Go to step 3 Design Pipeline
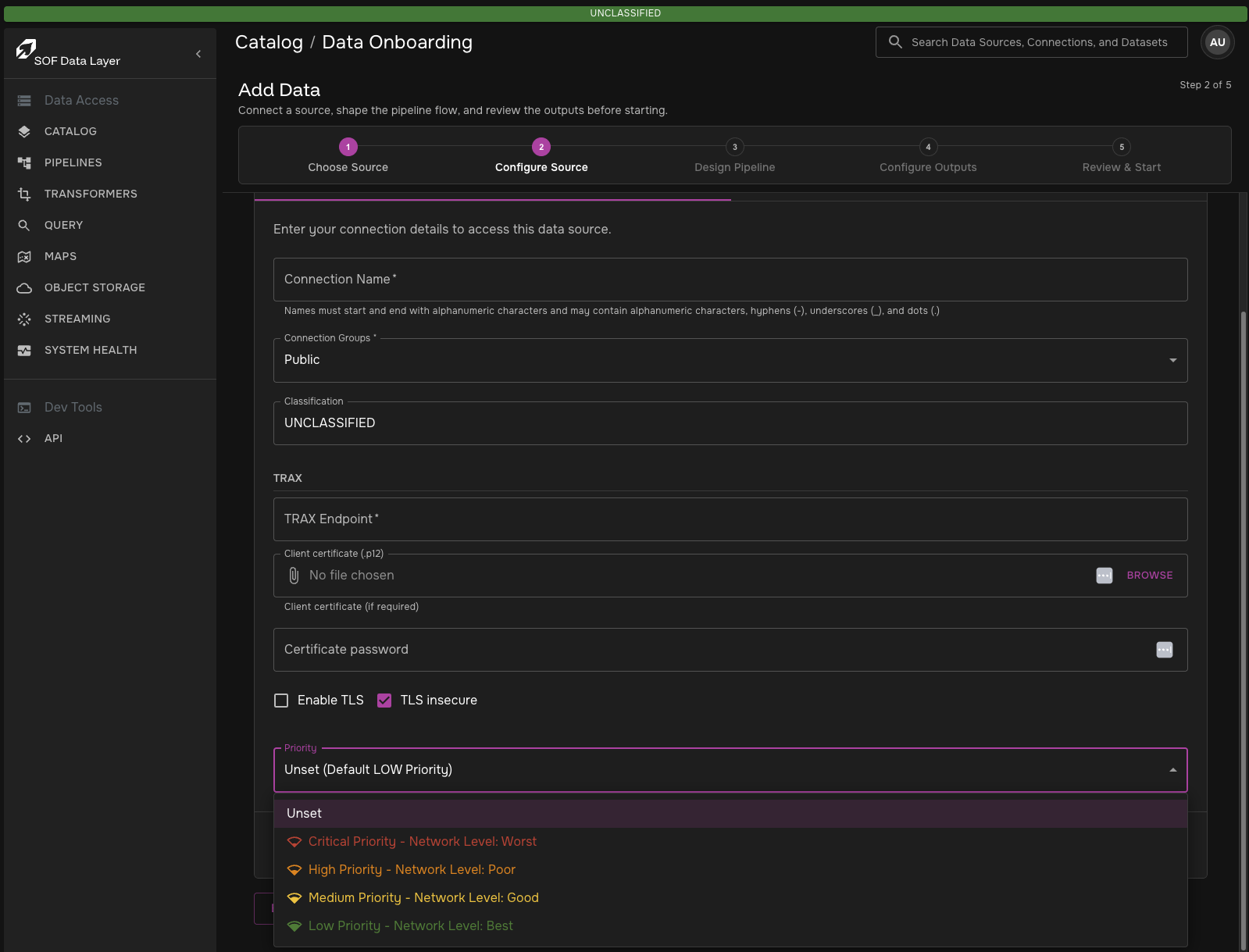Screen dimensions: 1249x952 tap(734, 156)
